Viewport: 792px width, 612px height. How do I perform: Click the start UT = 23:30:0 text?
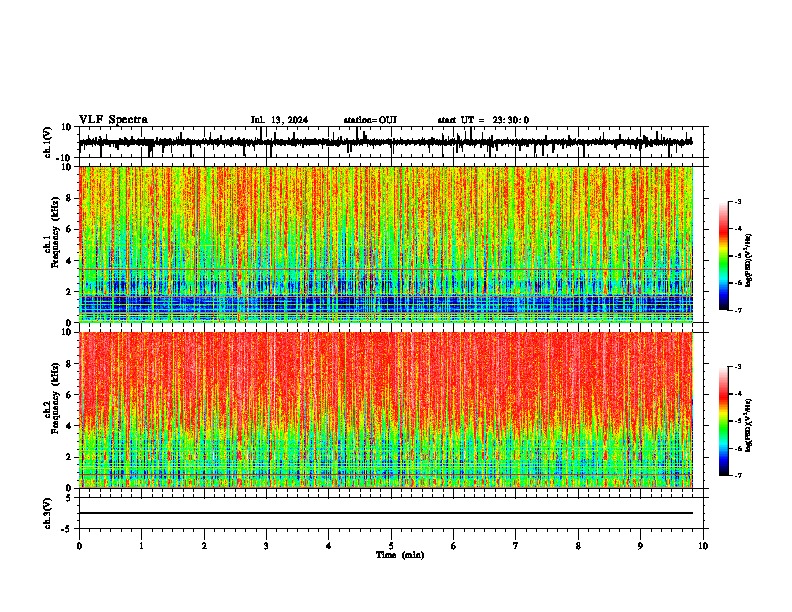click(x=483, y=120)
